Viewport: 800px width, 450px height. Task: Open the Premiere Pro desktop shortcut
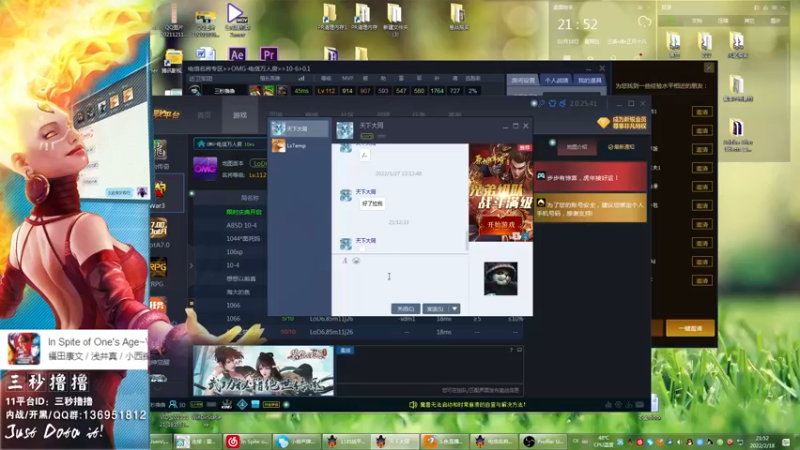[268, 54]
